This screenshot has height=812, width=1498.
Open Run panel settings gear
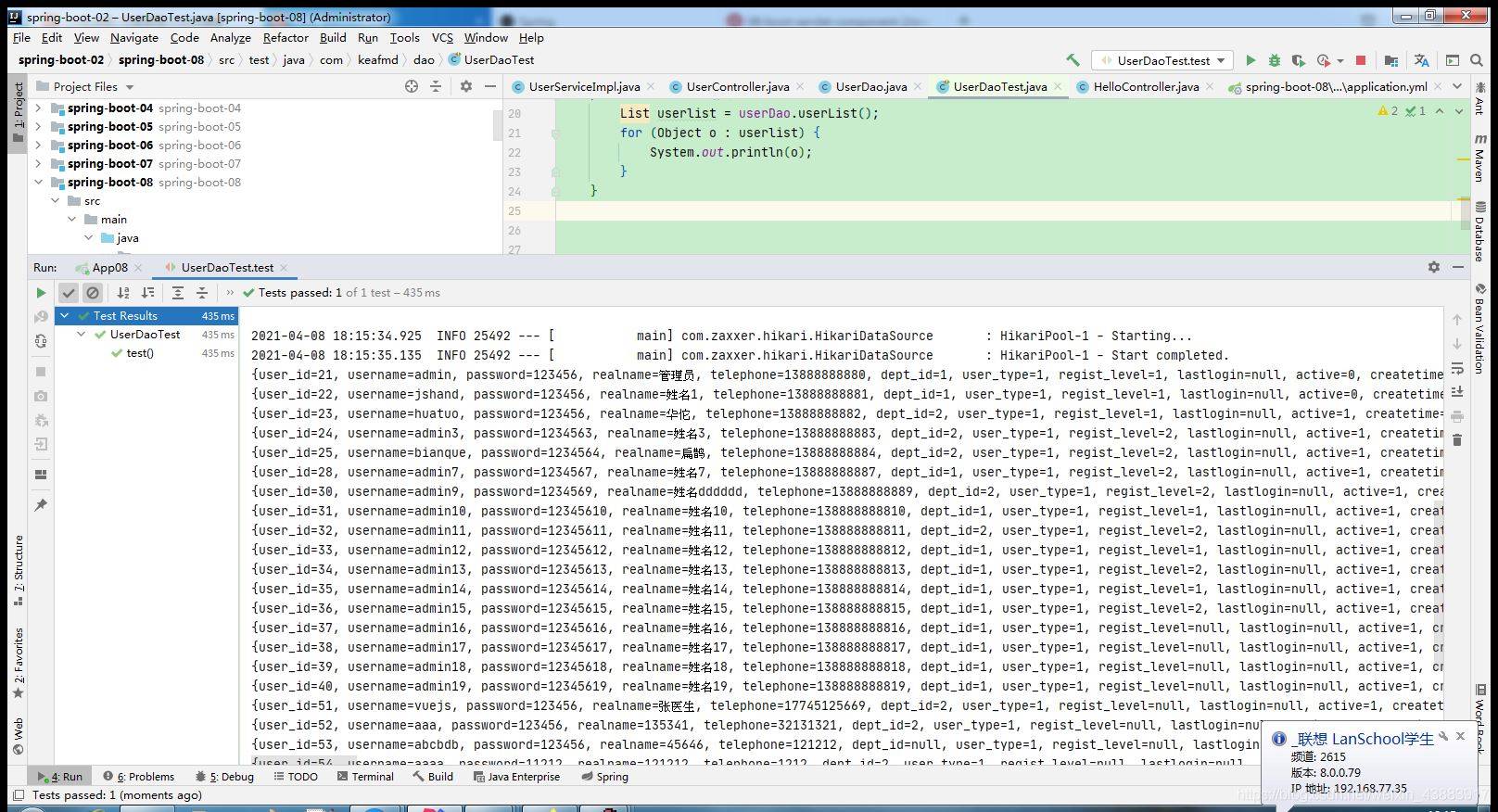(1434, 267)
